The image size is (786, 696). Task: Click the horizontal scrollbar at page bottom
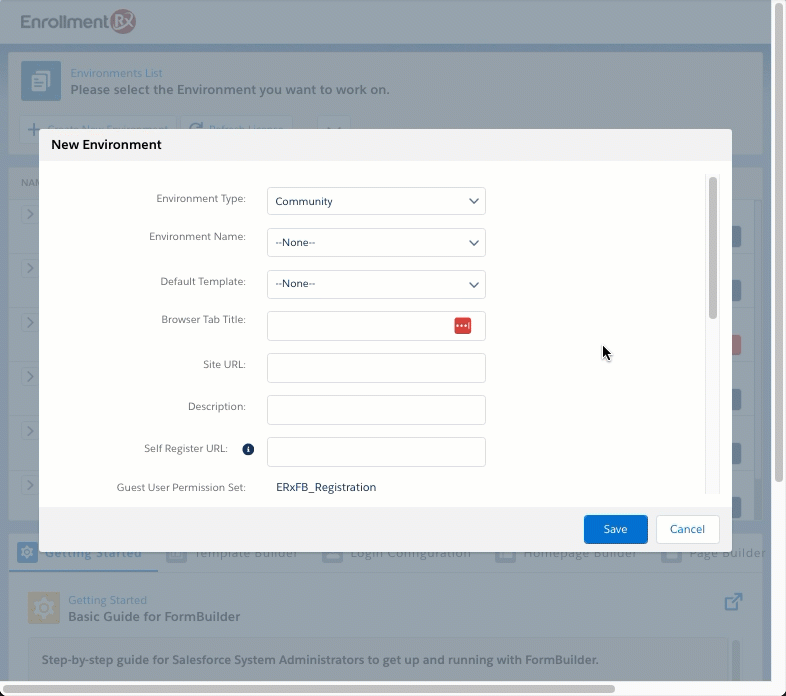pos(308,689)
